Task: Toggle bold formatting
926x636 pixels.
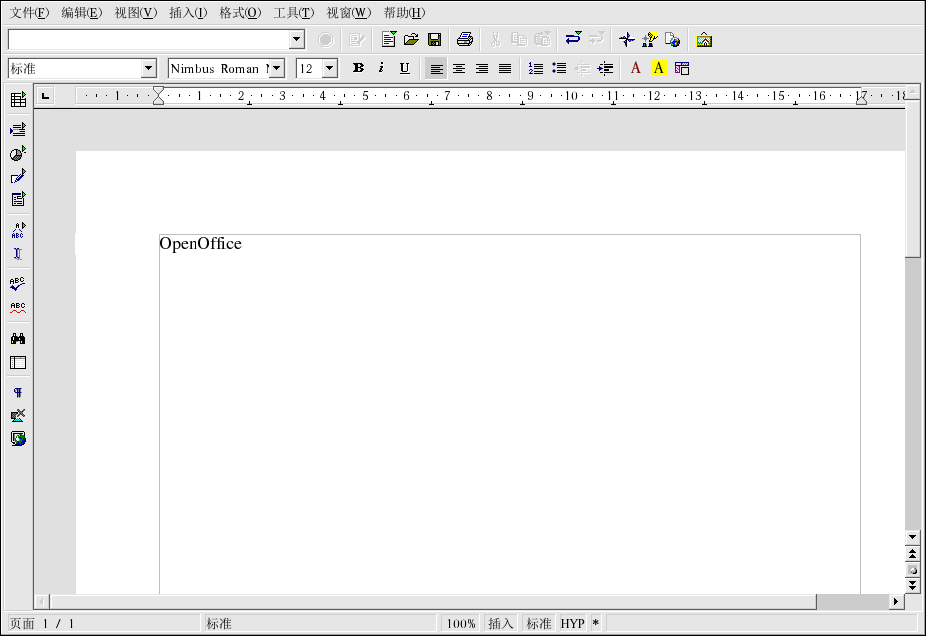Action: point(358,68)
